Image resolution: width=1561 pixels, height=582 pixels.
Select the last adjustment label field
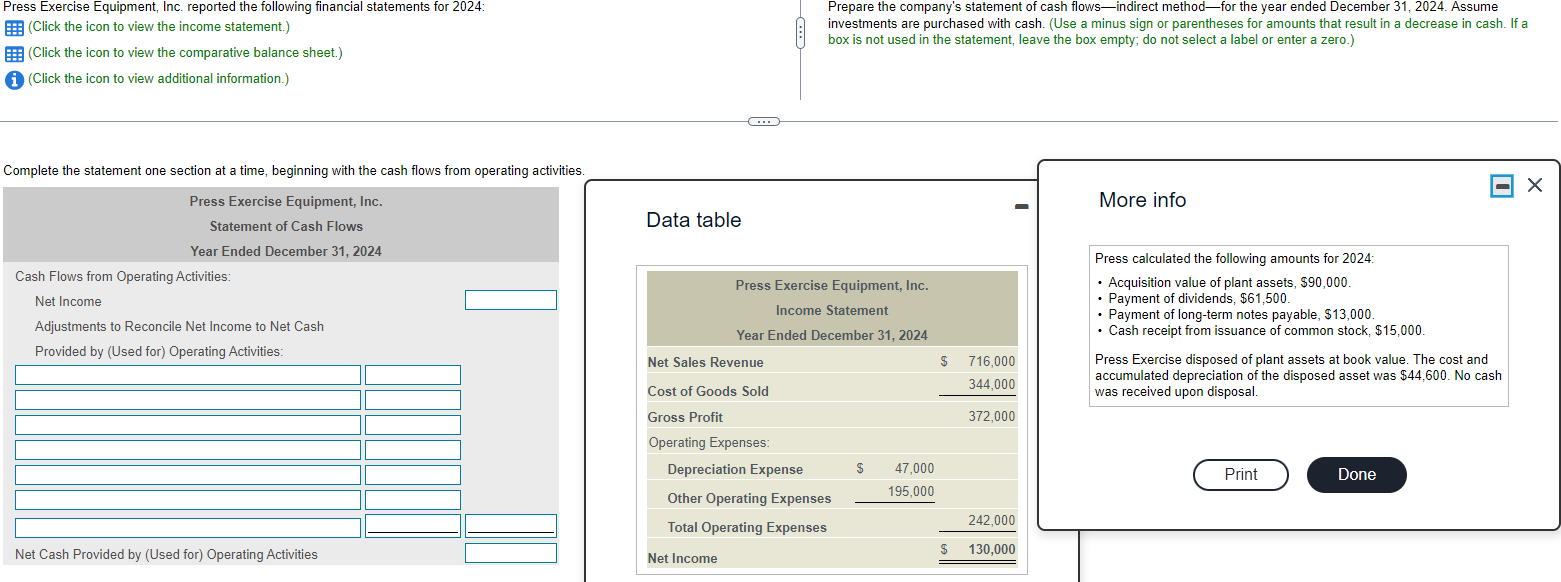tap(188, 527)
